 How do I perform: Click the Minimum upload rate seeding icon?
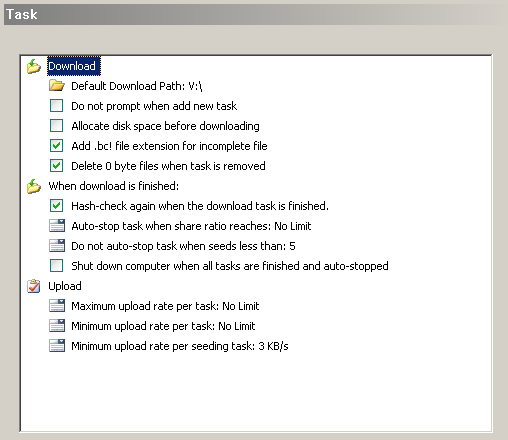(x=57, y=346)
